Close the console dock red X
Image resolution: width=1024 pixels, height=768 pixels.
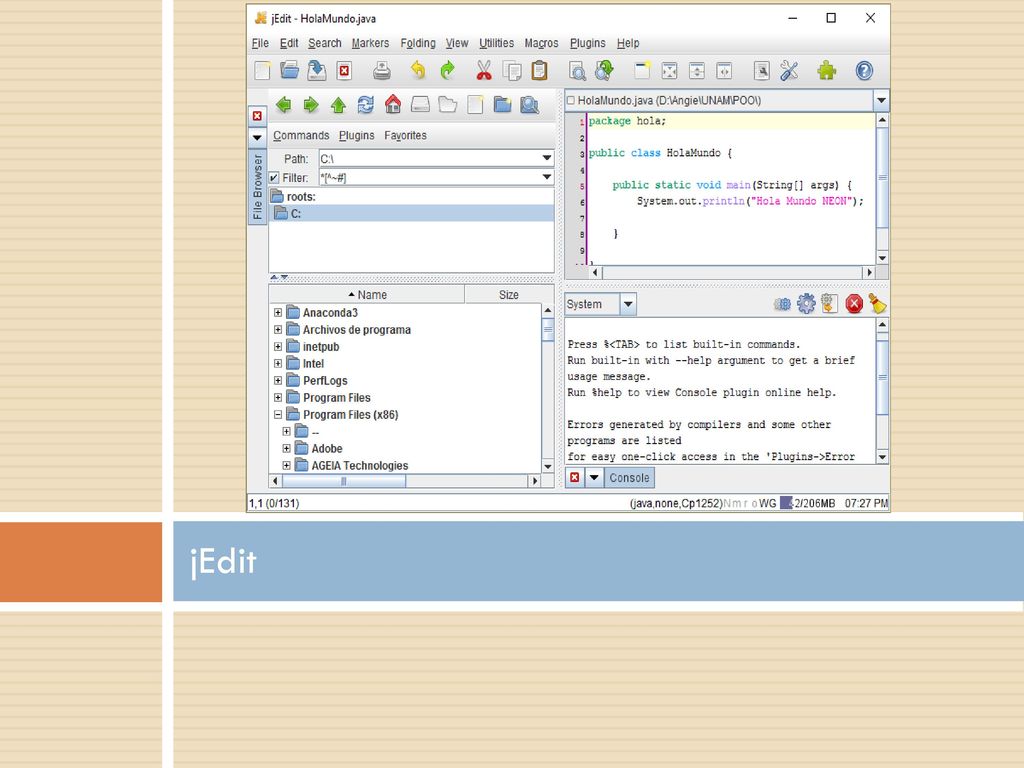tap(575, 477)
